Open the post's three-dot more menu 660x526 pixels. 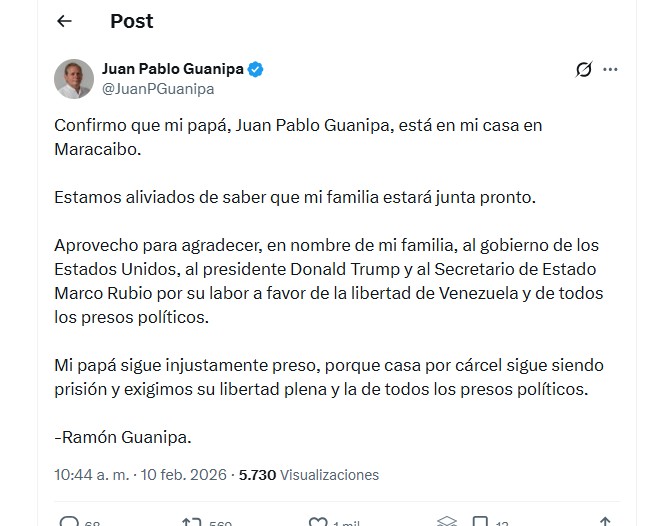pyautogui.click(x=611, y=70)
